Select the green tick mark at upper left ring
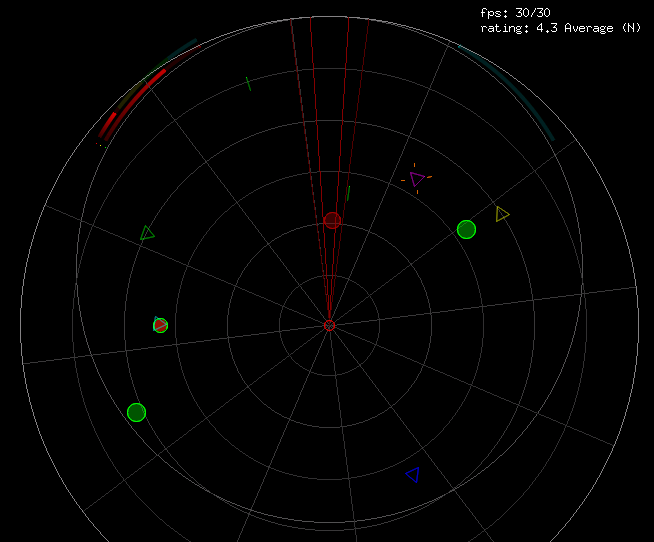Screen dimensions: 654x542 [249, 83]
